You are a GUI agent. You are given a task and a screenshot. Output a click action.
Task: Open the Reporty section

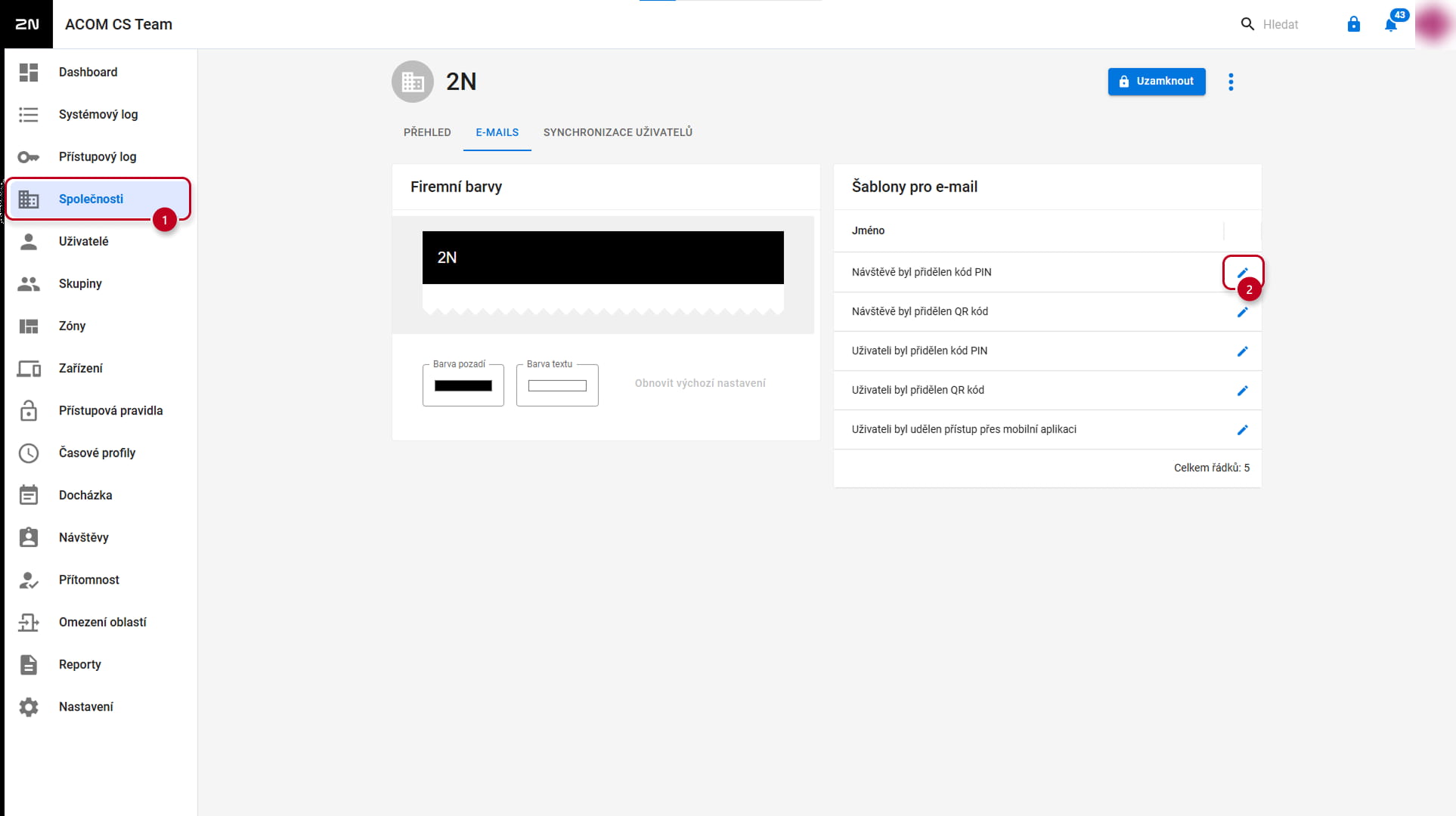(80, 665)
